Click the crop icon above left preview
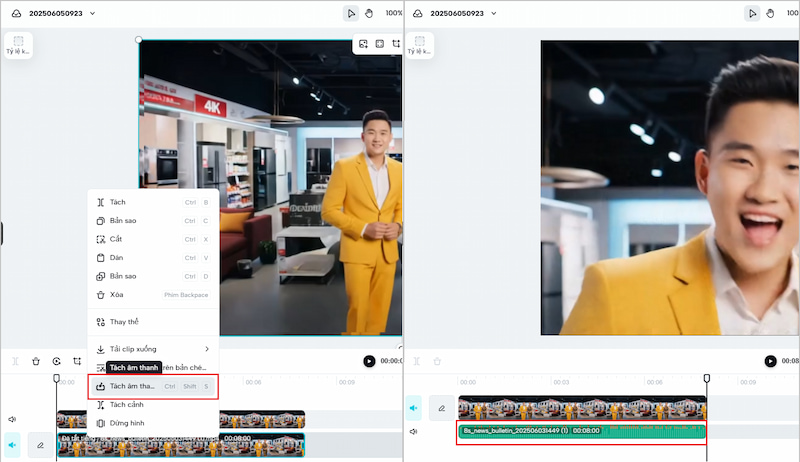 click(396, 44)
